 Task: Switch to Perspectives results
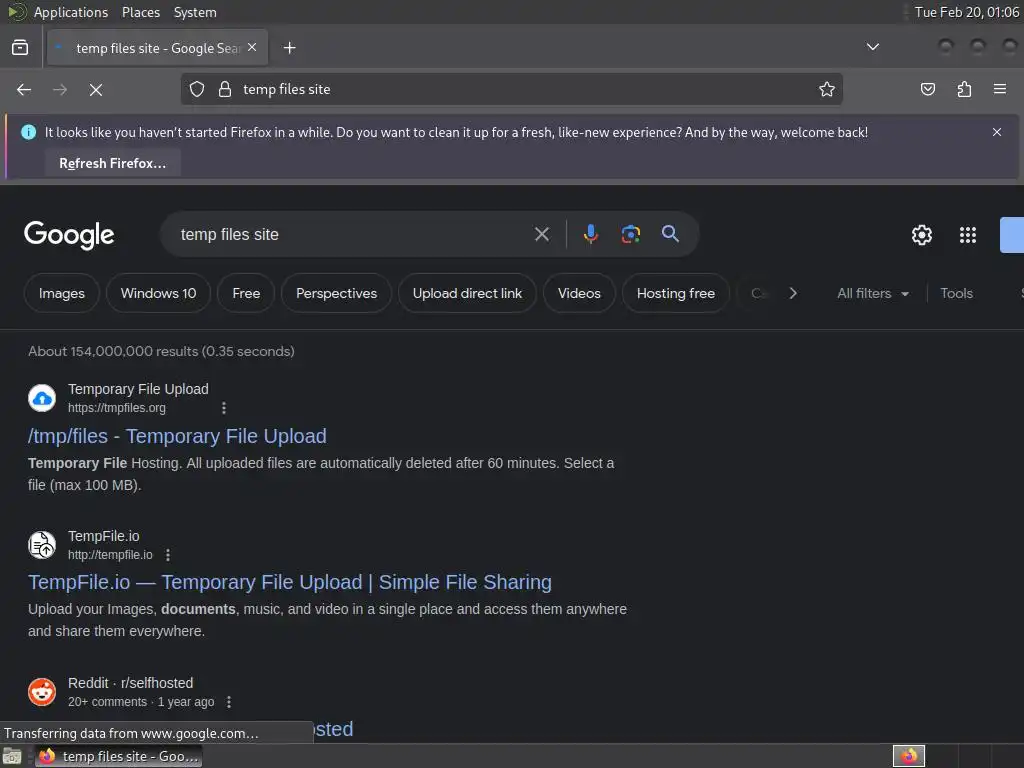(x=336, y=293)
